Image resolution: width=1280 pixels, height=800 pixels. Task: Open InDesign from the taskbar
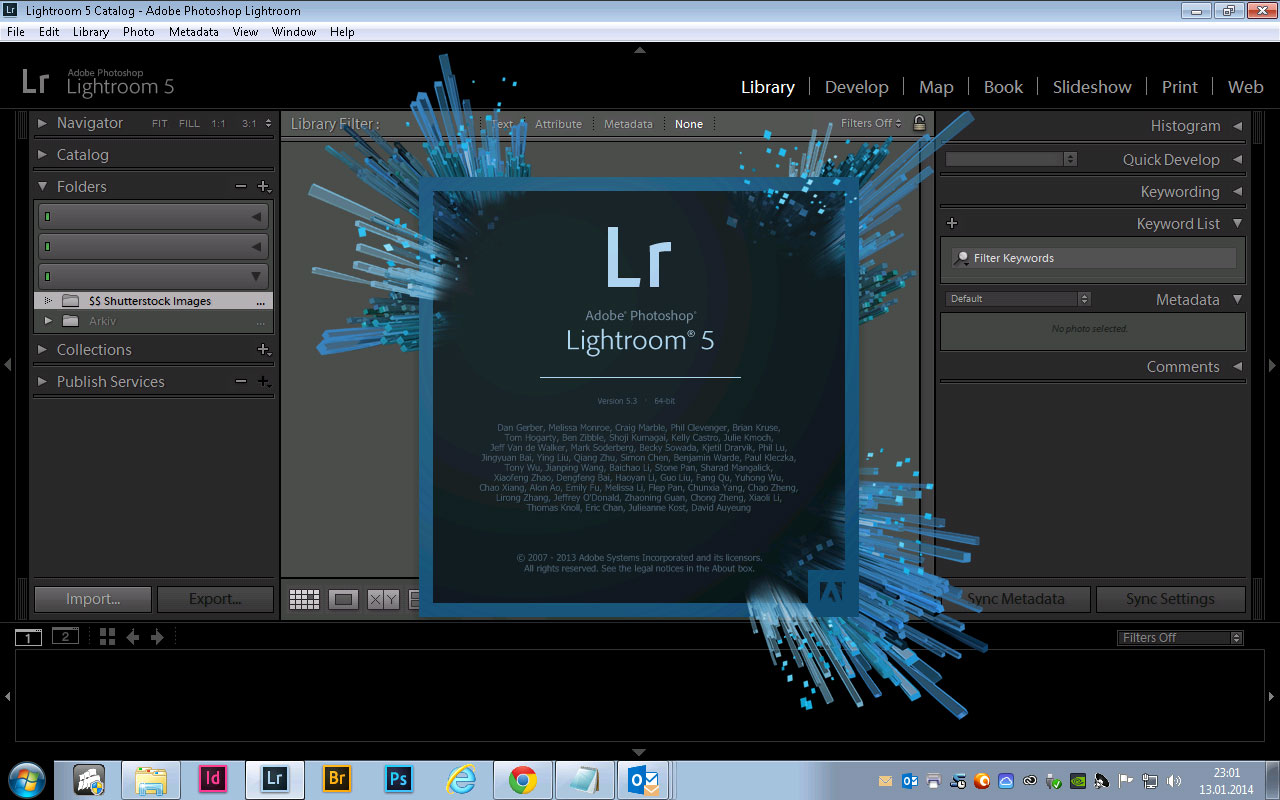pyautogui.click(x=212, y=779)
